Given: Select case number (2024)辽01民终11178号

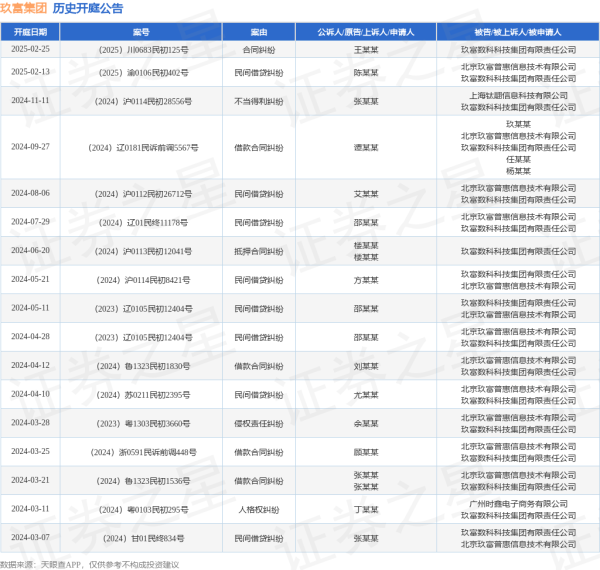Looking at the screenshot, I should 143,223.
